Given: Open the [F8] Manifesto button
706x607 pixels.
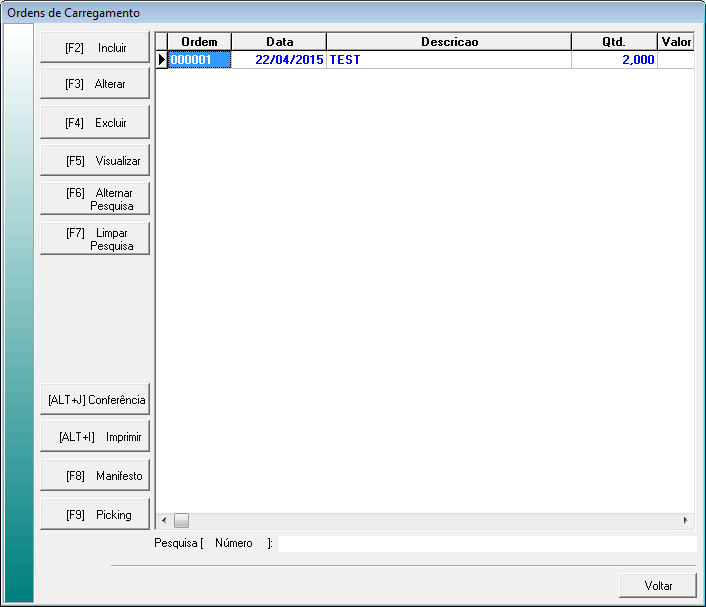Looking at the screenshot, I should [x=95, y=477].
